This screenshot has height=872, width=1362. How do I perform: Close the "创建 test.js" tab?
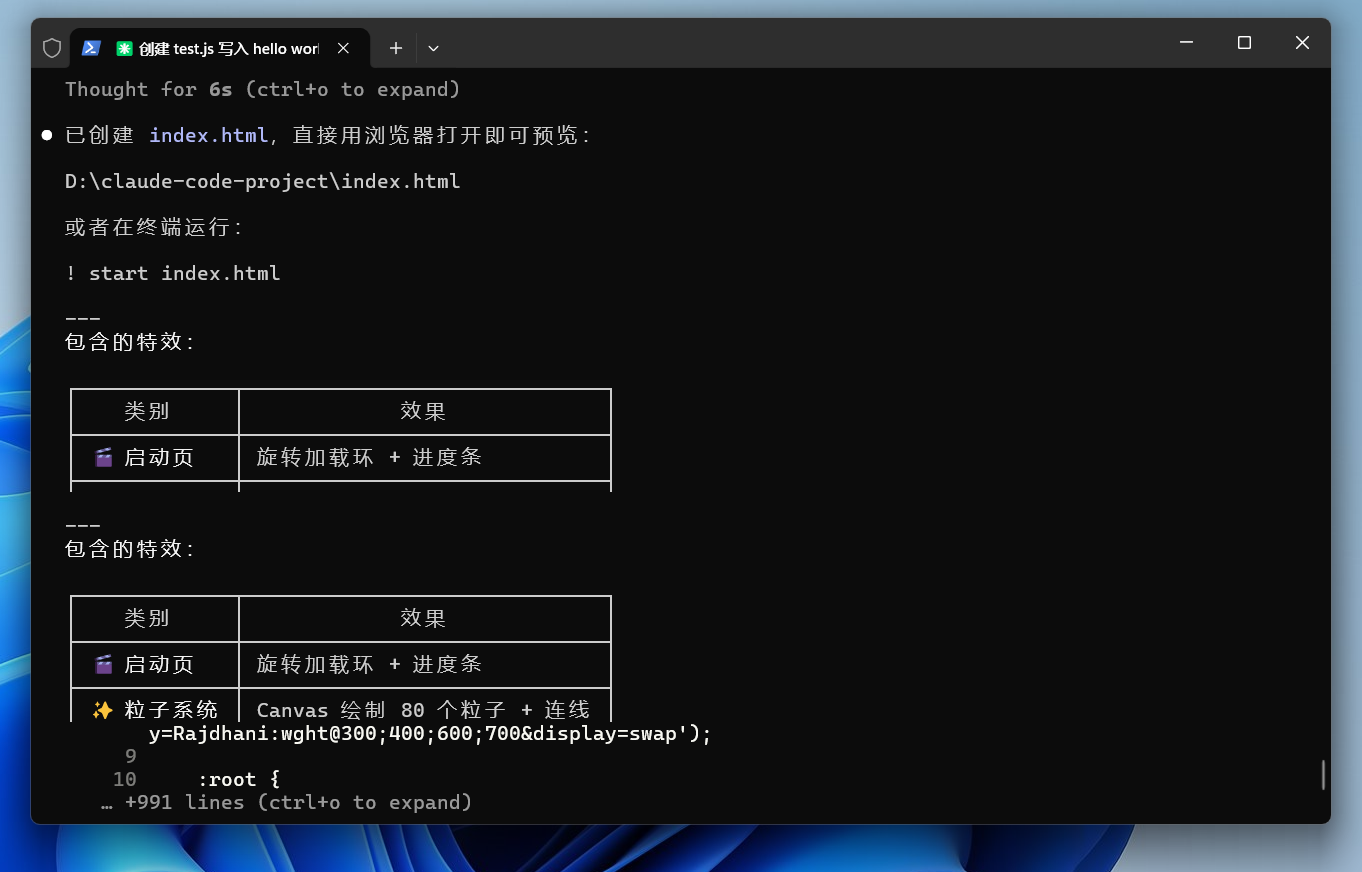click(x=344, y=48)
